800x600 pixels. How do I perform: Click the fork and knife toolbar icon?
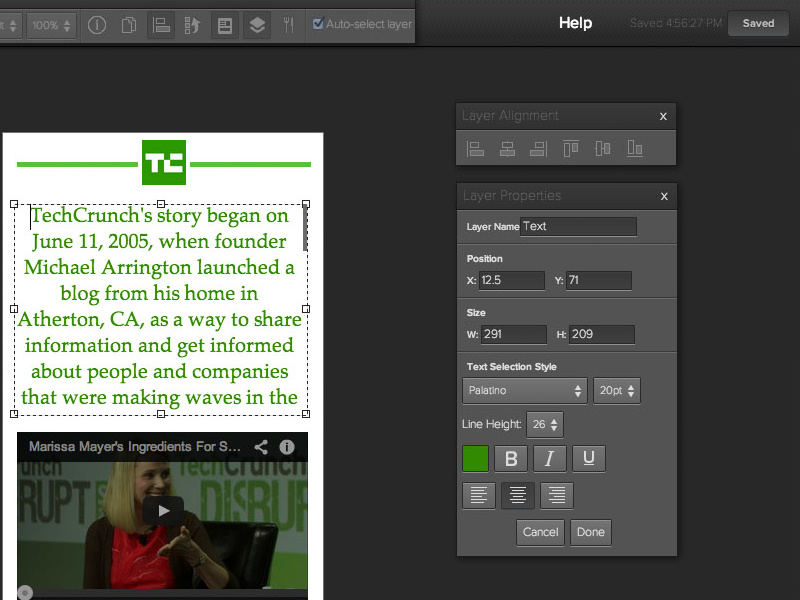(x=288, y=25)
